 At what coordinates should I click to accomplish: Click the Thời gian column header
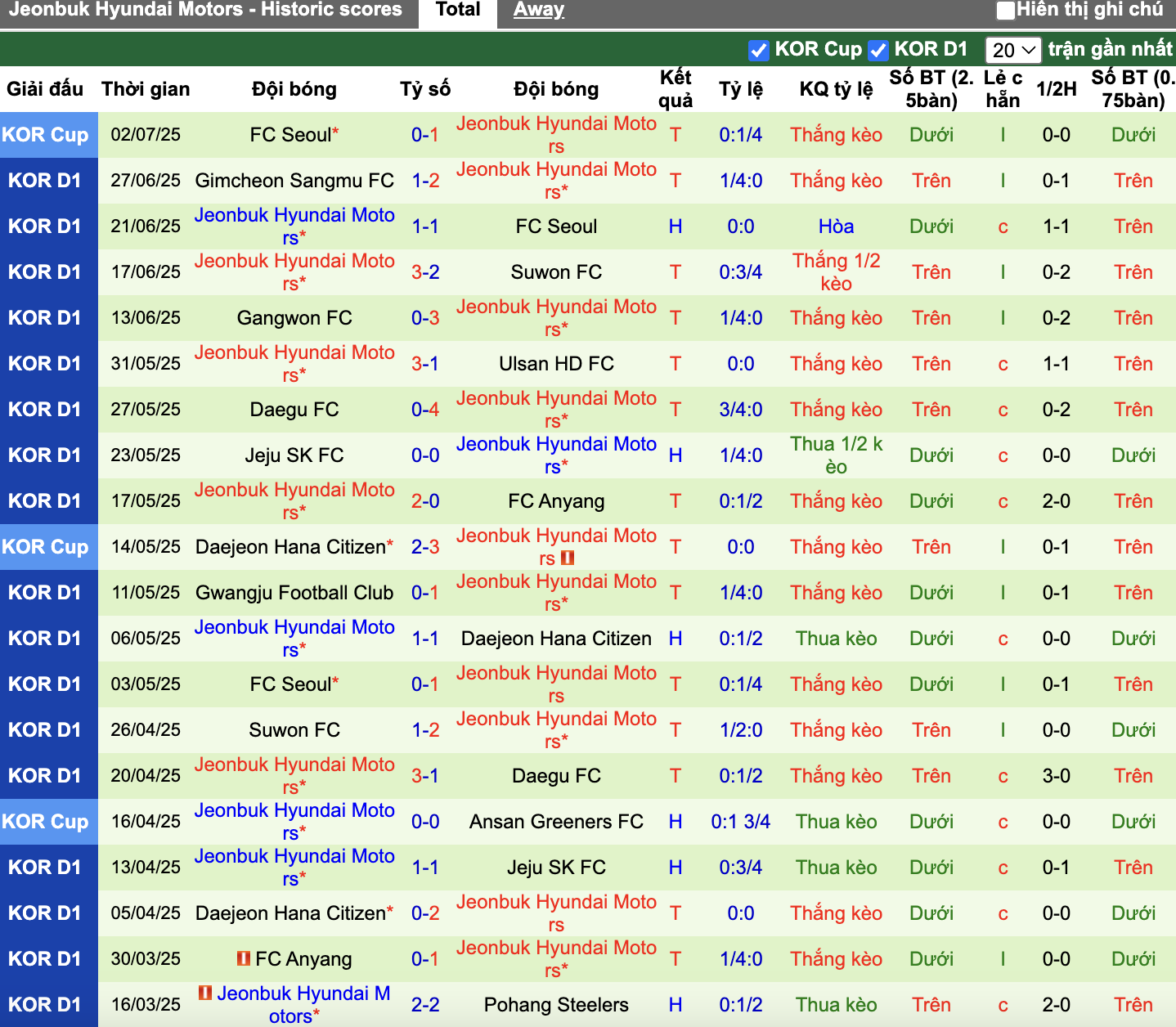pyautogui.click(x=146, y=89)
